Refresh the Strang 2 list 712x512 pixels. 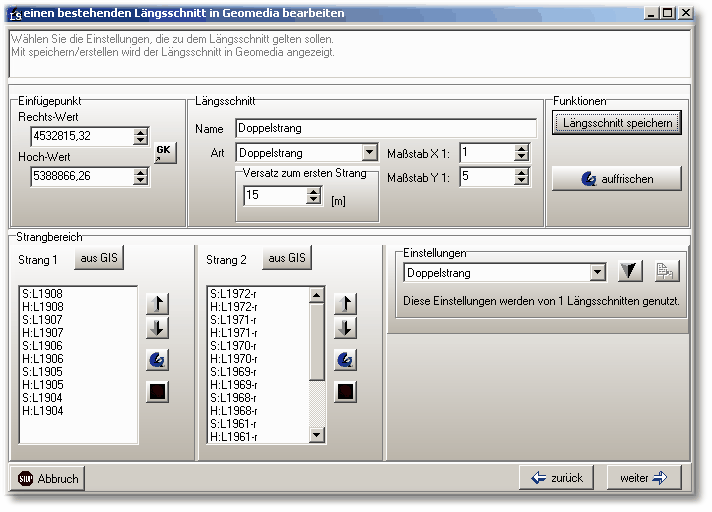(346, 360)
